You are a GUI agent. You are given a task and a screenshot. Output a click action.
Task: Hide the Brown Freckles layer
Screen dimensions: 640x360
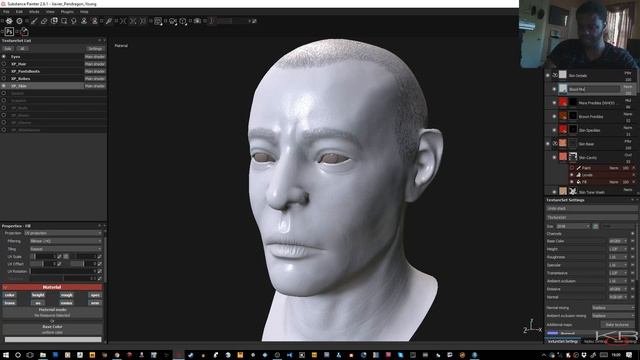tap(554, 116)
